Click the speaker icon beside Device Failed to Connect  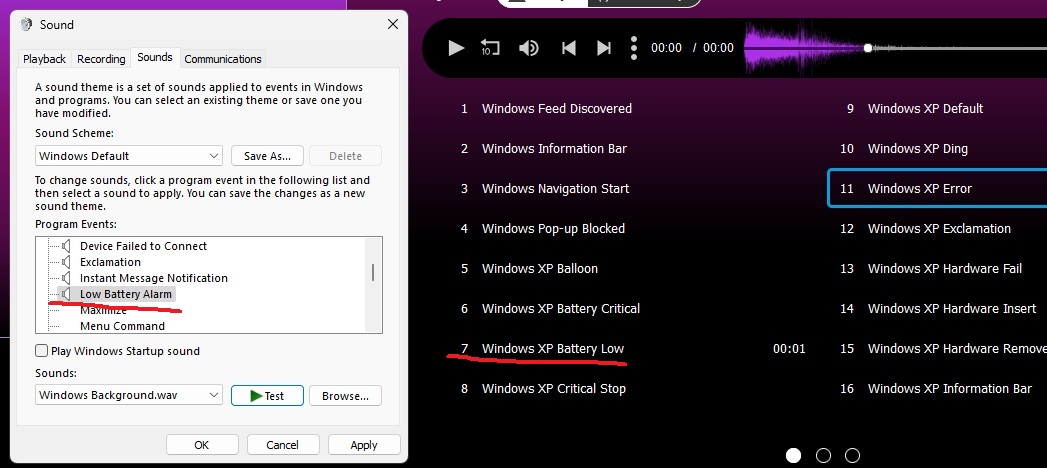66,246
